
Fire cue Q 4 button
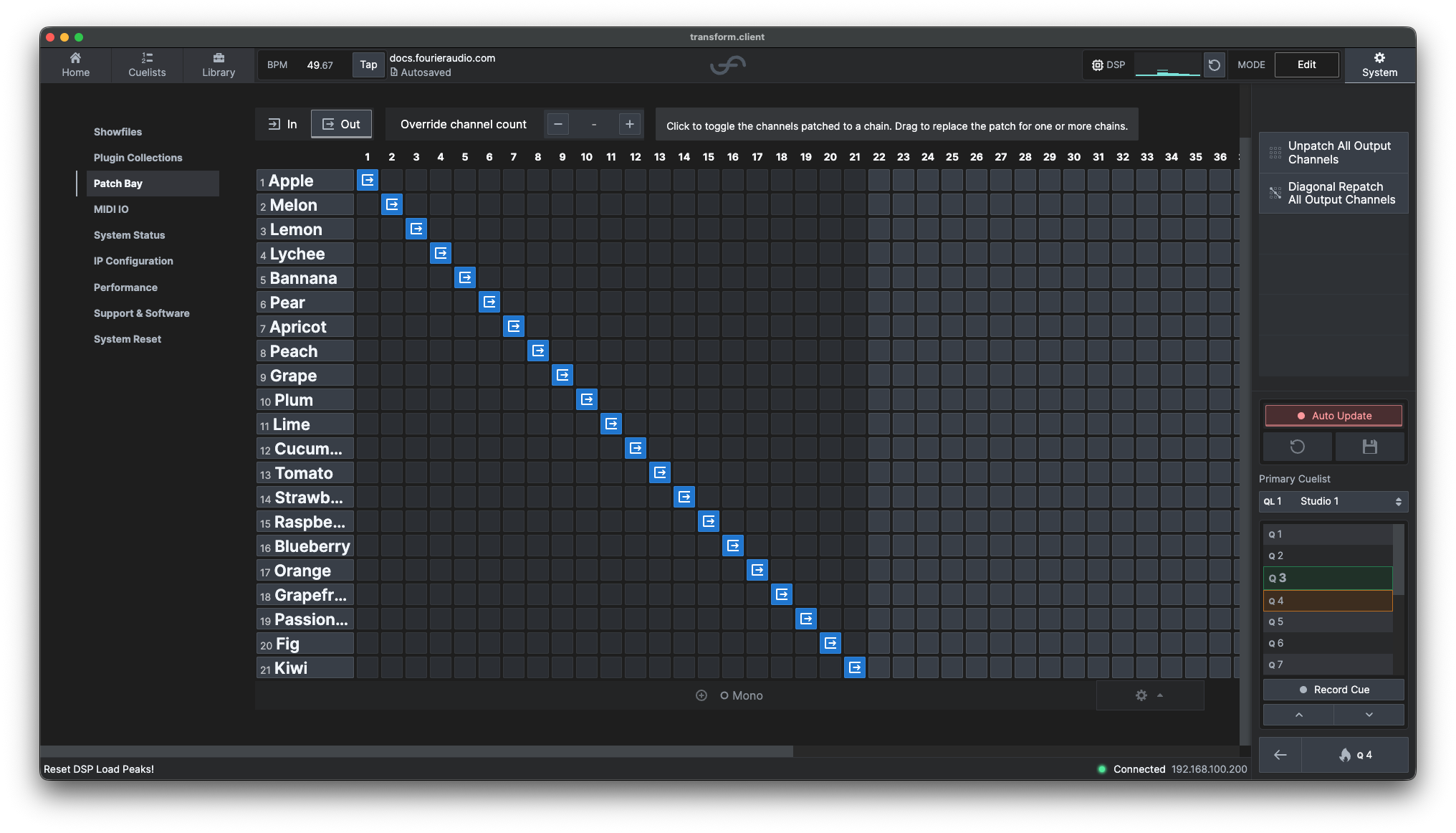pyautogui.click(x=1354, y=755)
